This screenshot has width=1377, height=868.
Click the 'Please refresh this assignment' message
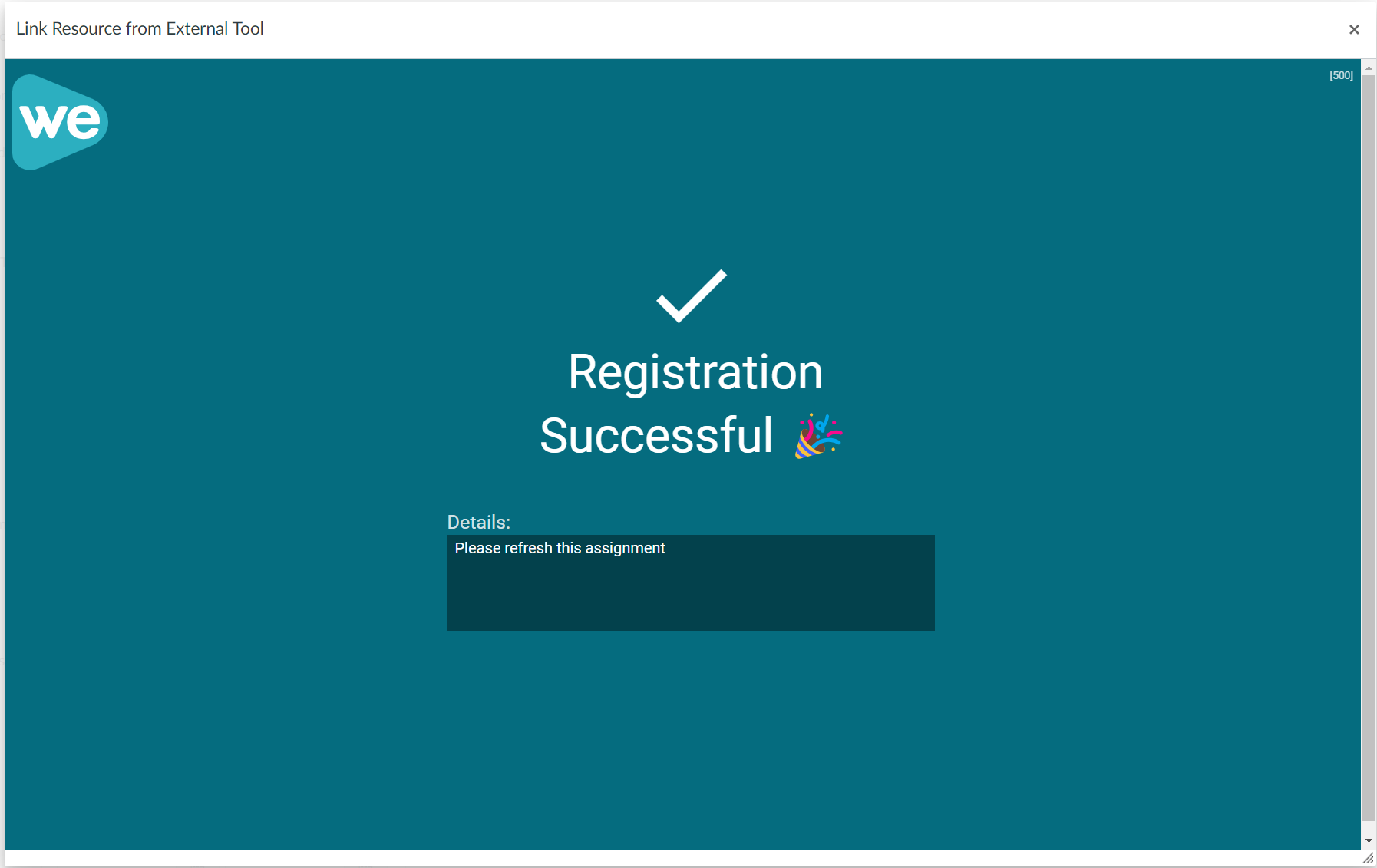560,548
